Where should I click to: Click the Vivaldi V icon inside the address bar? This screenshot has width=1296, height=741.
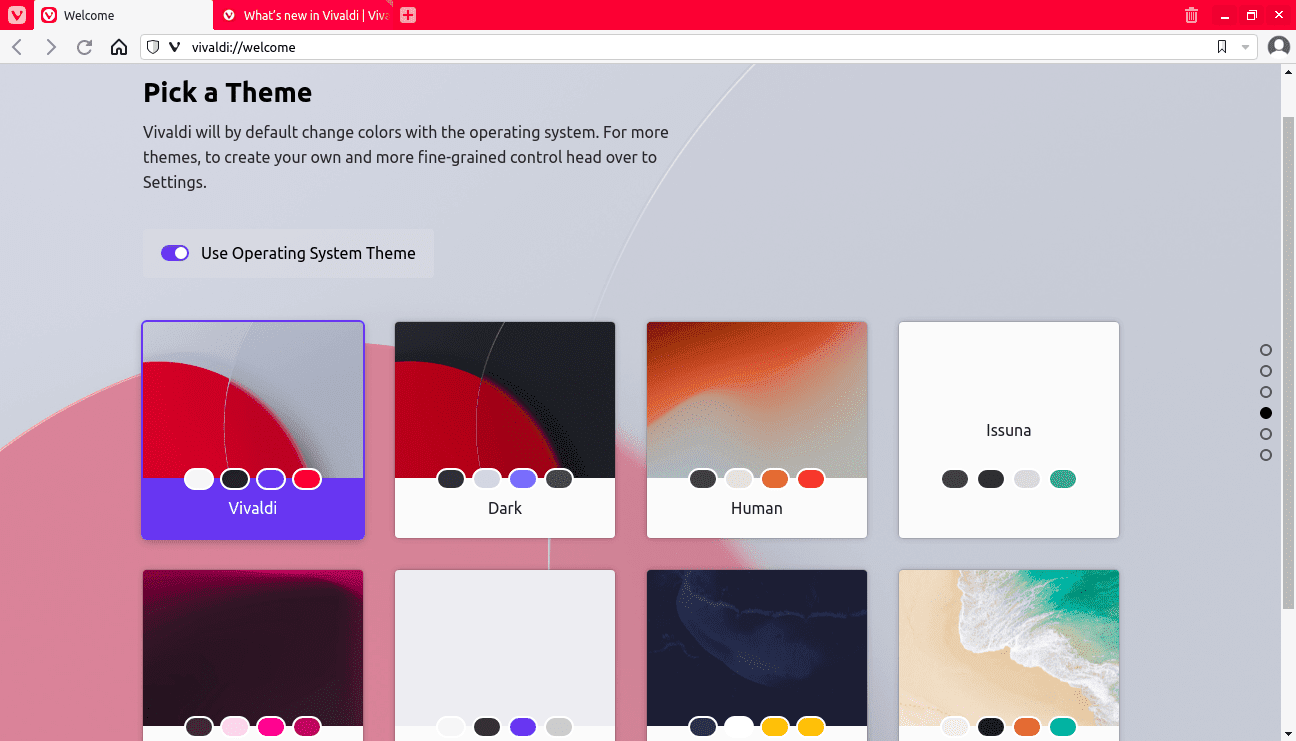(x=175, y=46)
